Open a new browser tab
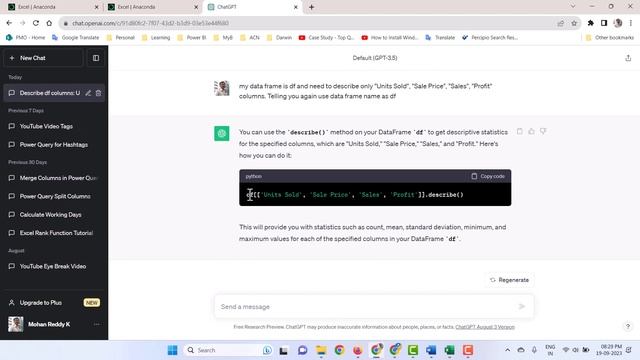Screen dimensions: 640x360 tap(311, 7)
